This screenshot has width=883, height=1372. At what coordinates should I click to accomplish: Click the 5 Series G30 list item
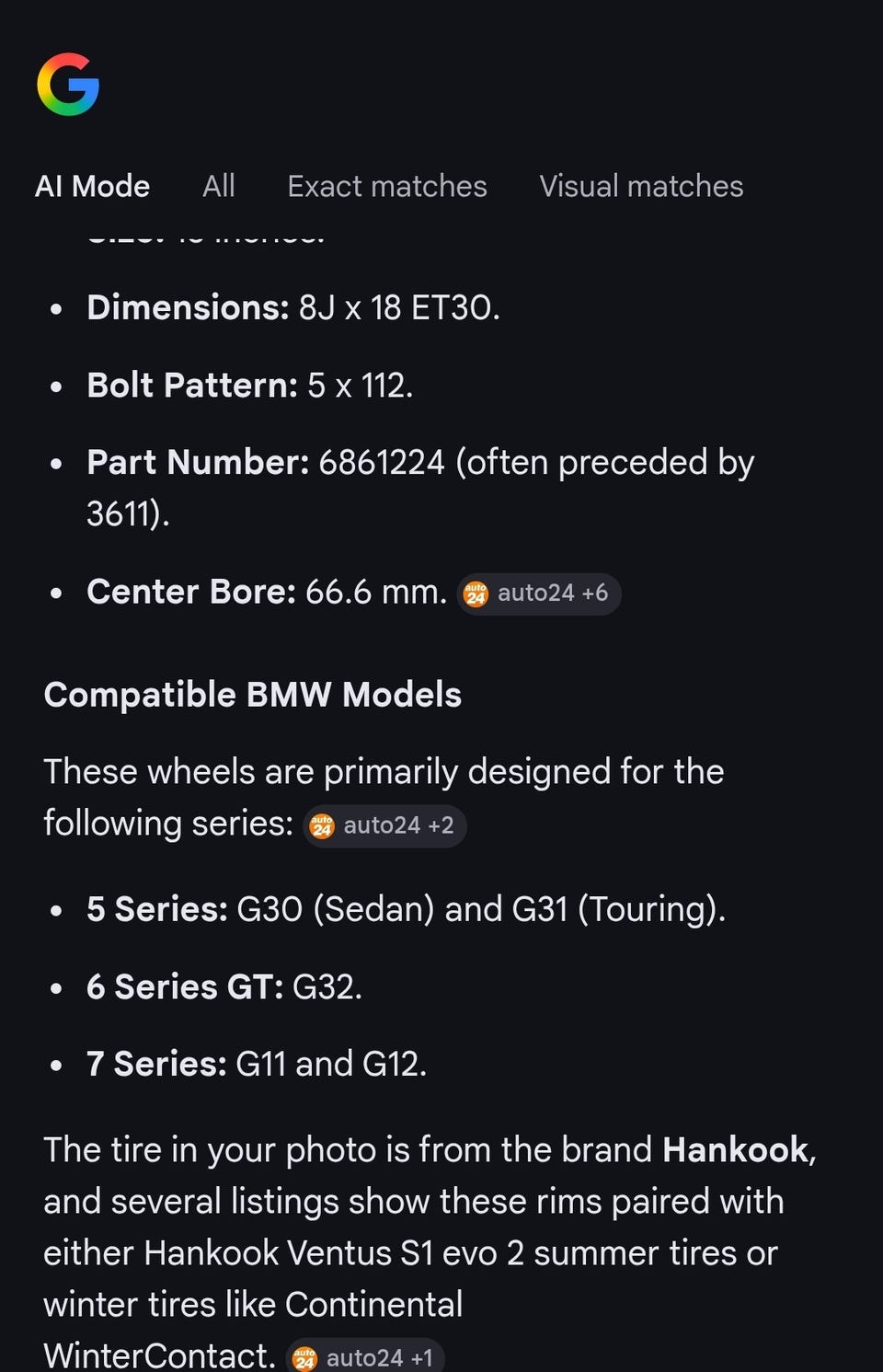405,909
